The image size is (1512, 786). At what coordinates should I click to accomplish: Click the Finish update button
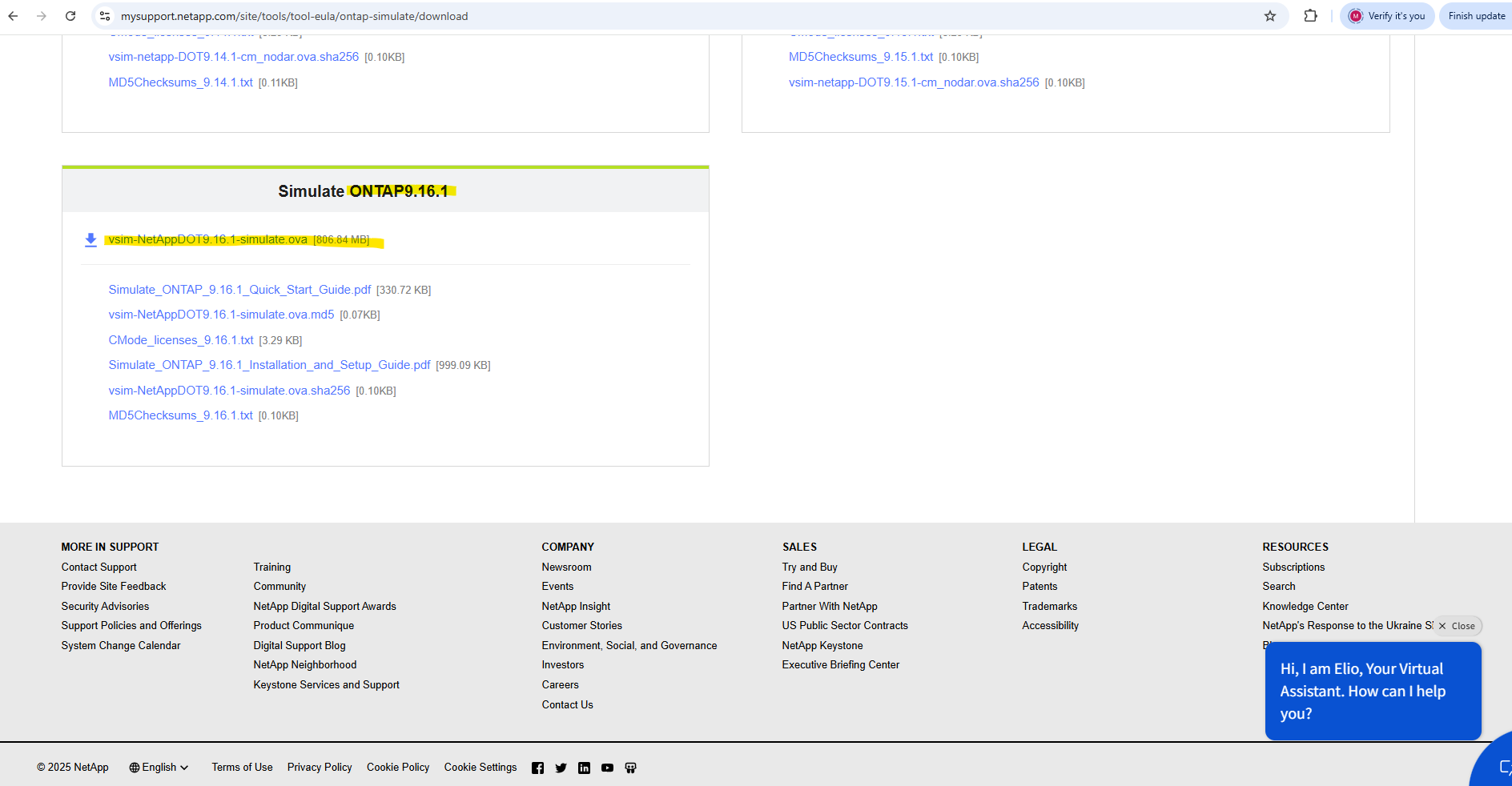[1476, 16]
